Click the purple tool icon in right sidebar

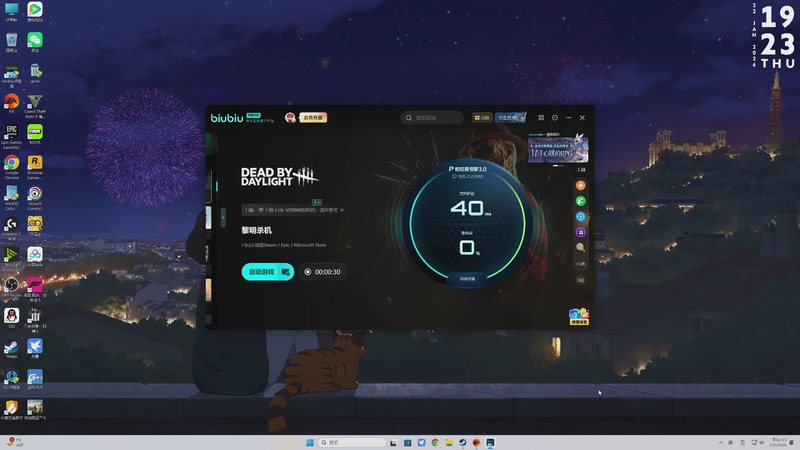click(x=581, y=232)
